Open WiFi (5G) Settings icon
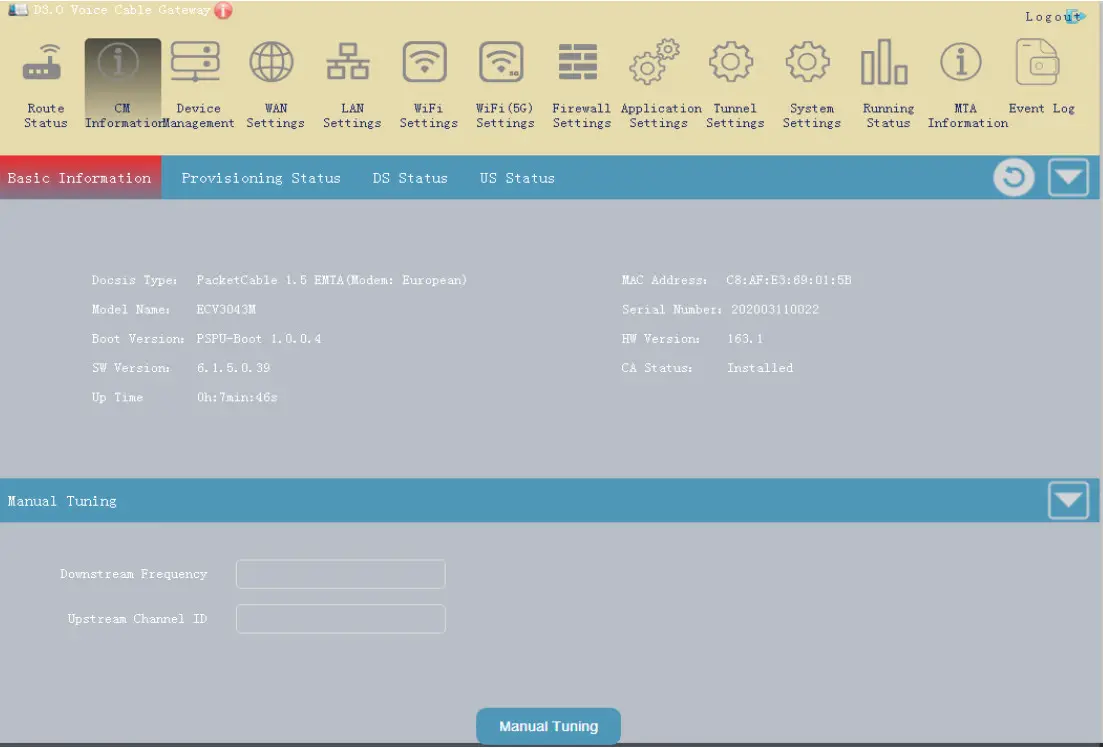The image size is (1103, 748). tap(501, 62)
